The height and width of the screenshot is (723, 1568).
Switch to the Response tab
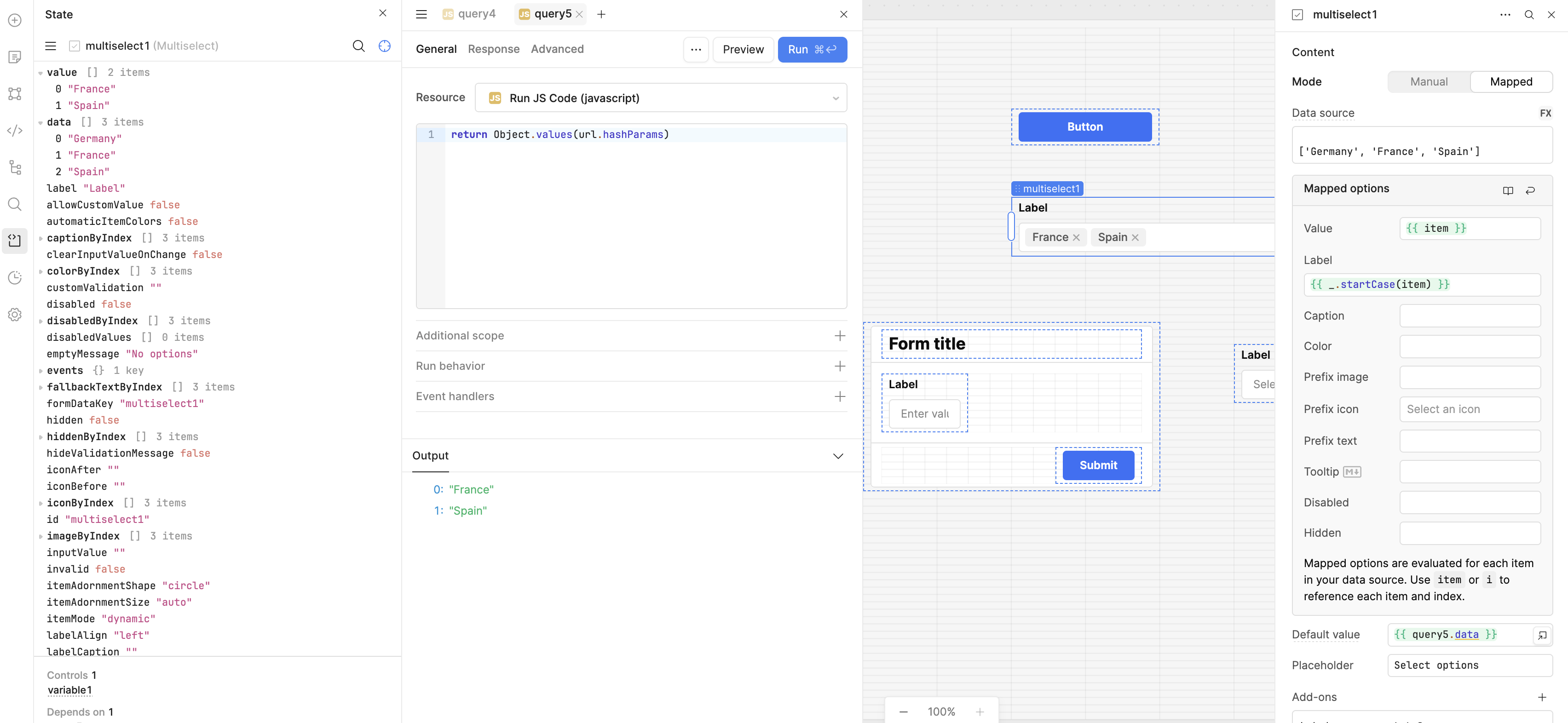click(493, 49)
